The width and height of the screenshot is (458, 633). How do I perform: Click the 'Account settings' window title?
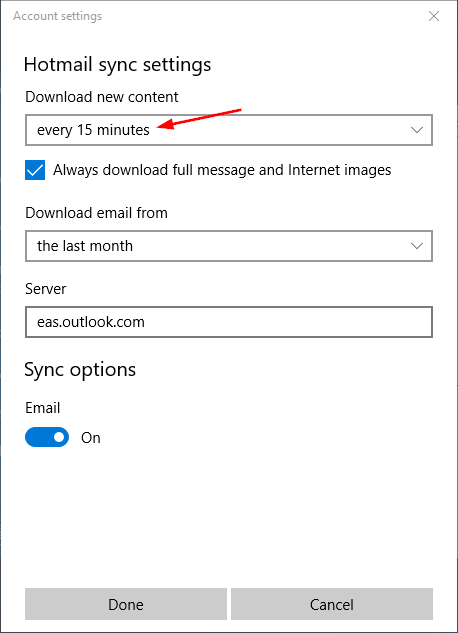[57, 16]
